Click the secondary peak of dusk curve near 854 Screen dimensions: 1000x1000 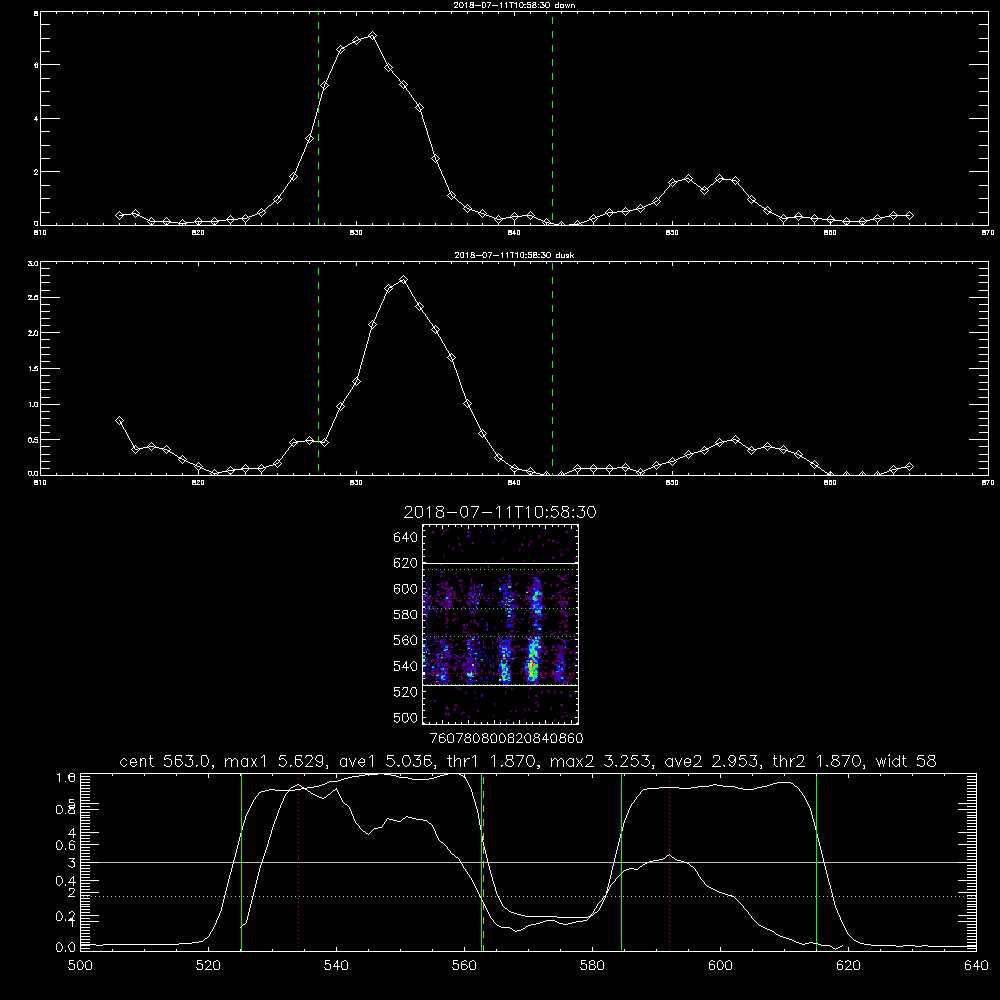tap(735, 439)
